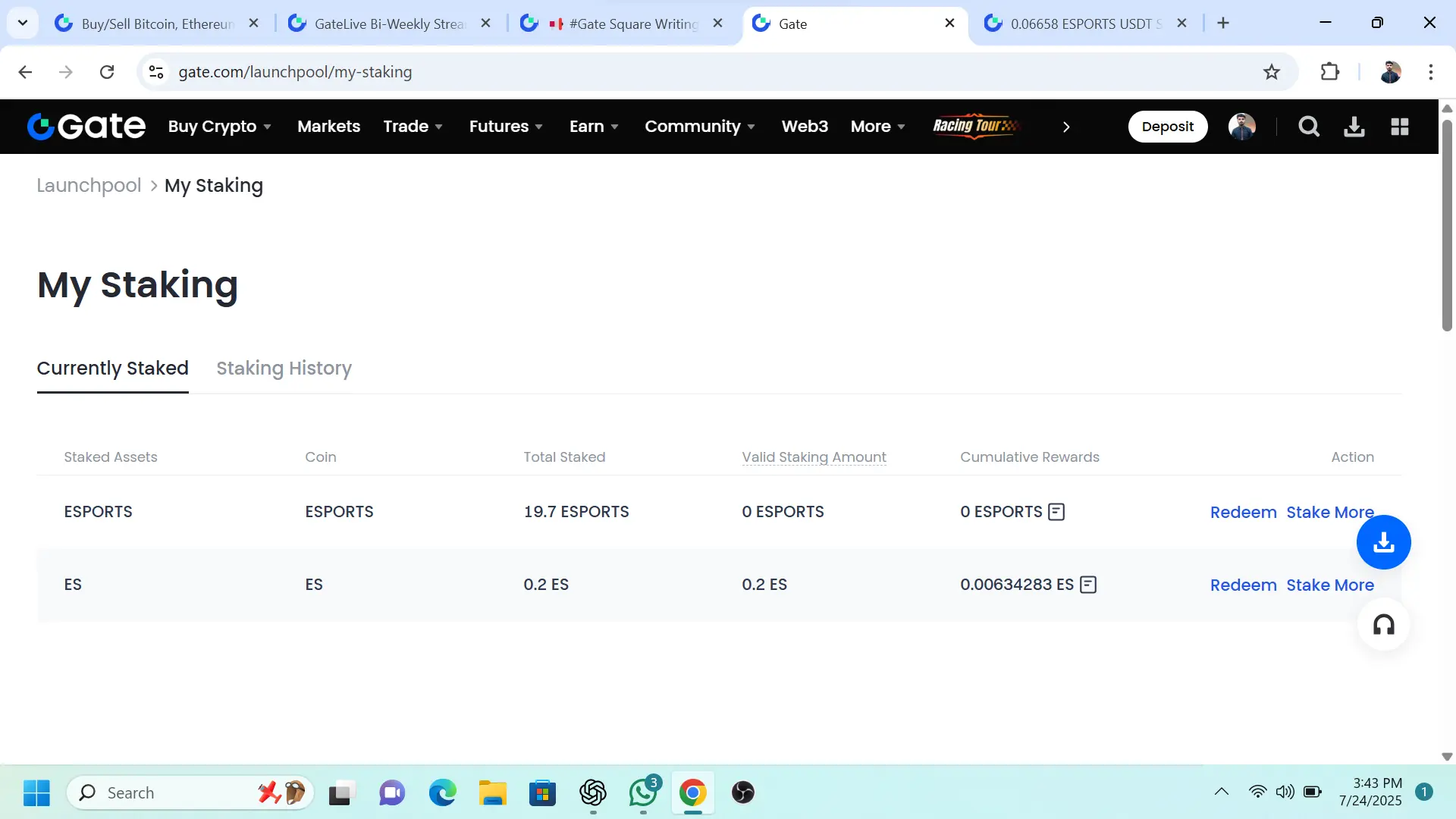
Task: Open the Windows Start menu
Action: pyautogui.click(x=36, y=793)
